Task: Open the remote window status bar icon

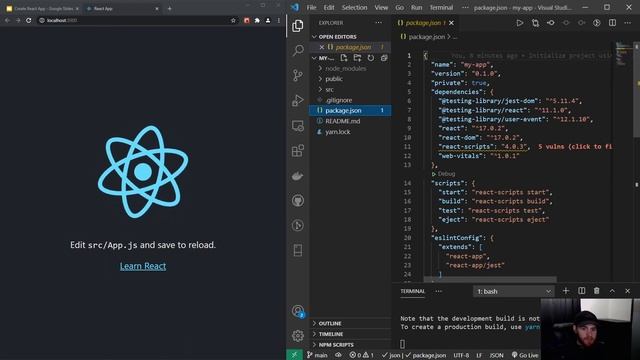Action: 294,355
